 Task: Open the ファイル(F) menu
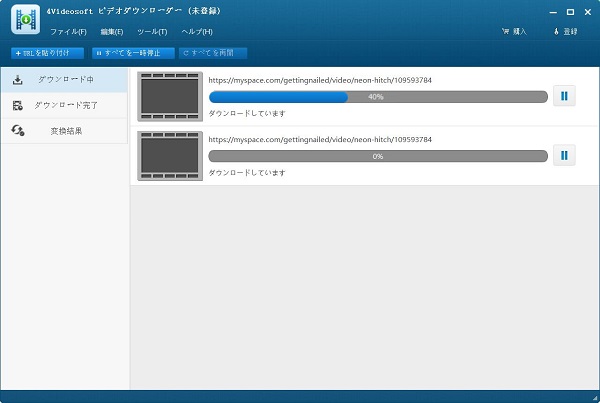(68, 32)
